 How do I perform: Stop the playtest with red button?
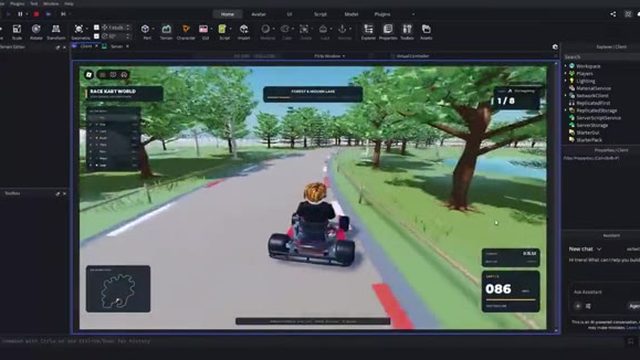pyautogui.click(x=36, y=14)
